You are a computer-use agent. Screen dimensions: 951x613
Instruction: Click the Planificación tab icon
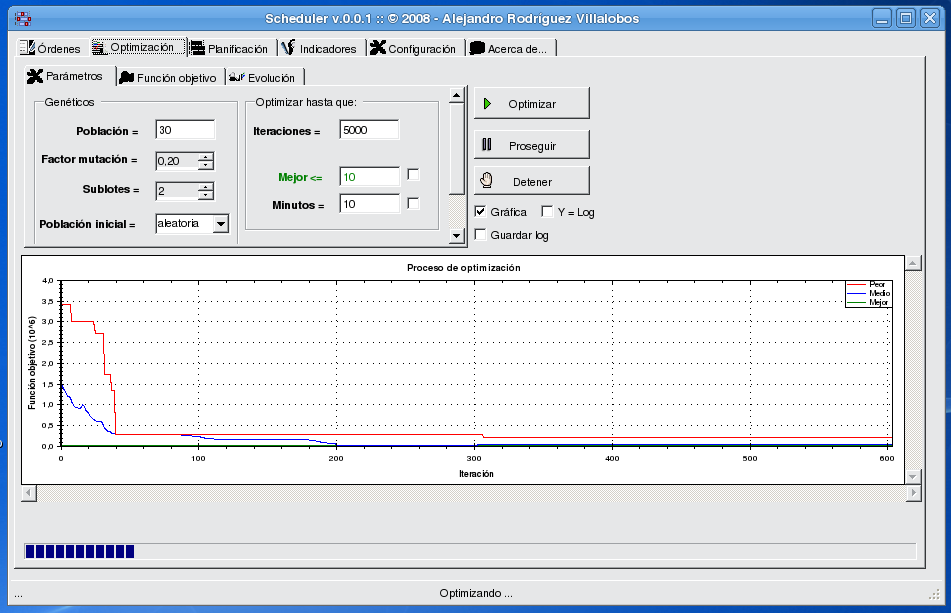click(x=197, y=48)
